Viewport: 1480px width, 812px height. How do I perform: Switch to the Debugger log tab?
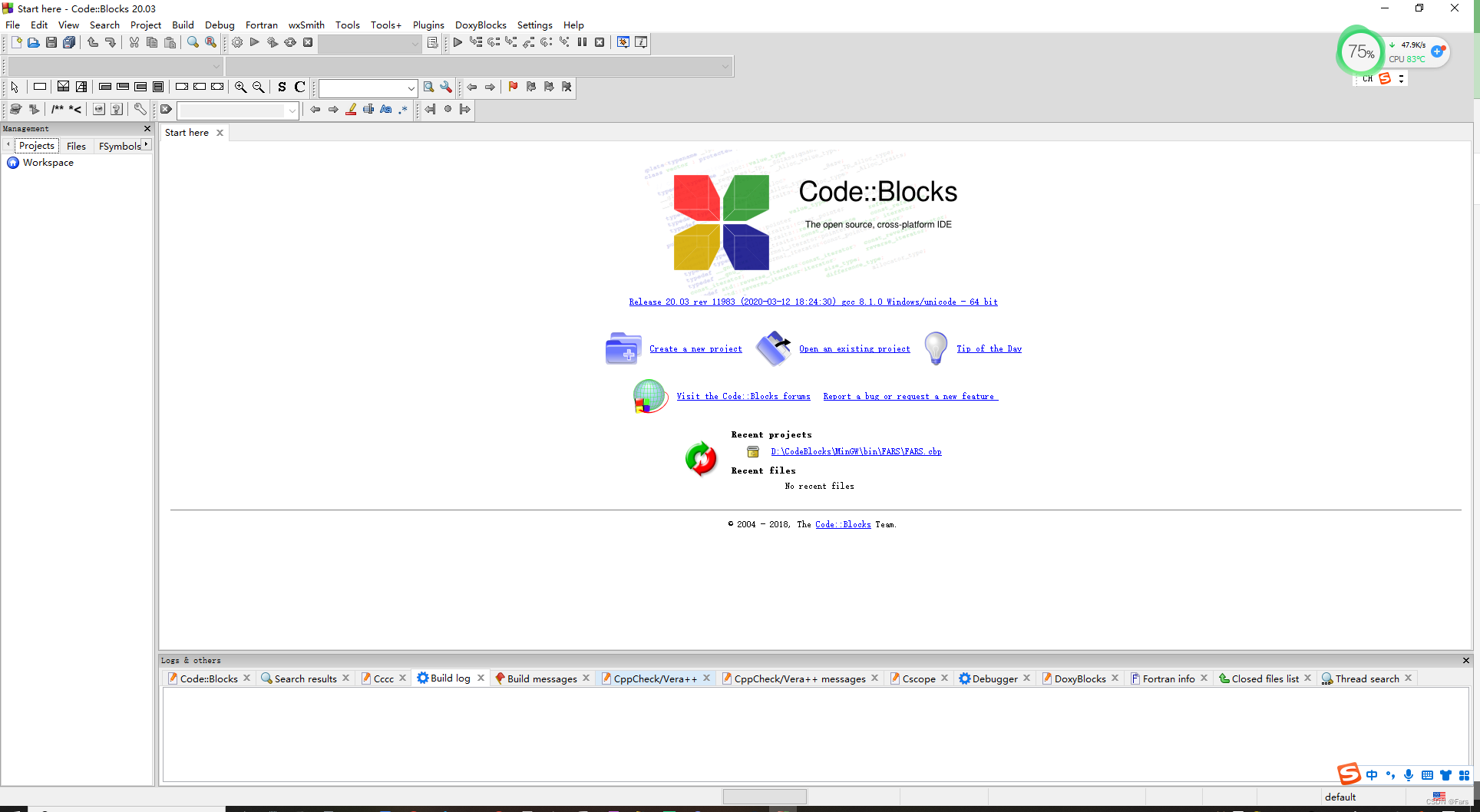[995, 678]
